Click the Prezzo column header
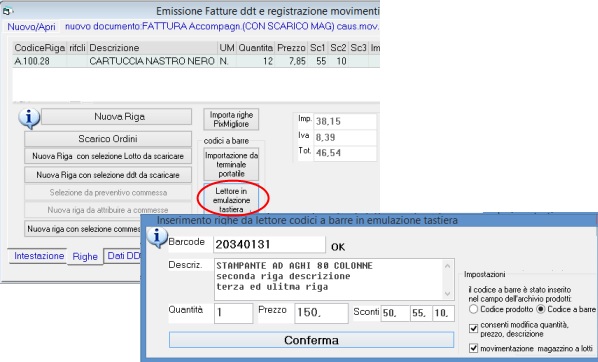This screenshot has height=362, width=598. (291, 48)
